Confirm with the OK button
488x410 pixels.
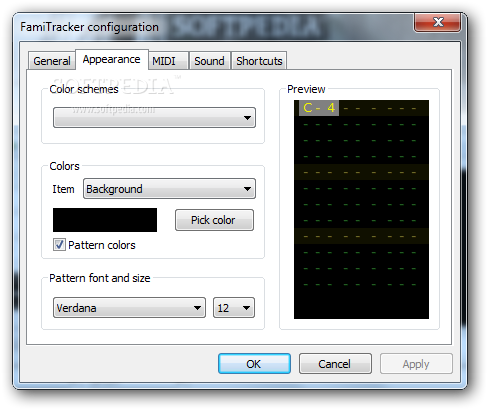[x=254, y=364]
